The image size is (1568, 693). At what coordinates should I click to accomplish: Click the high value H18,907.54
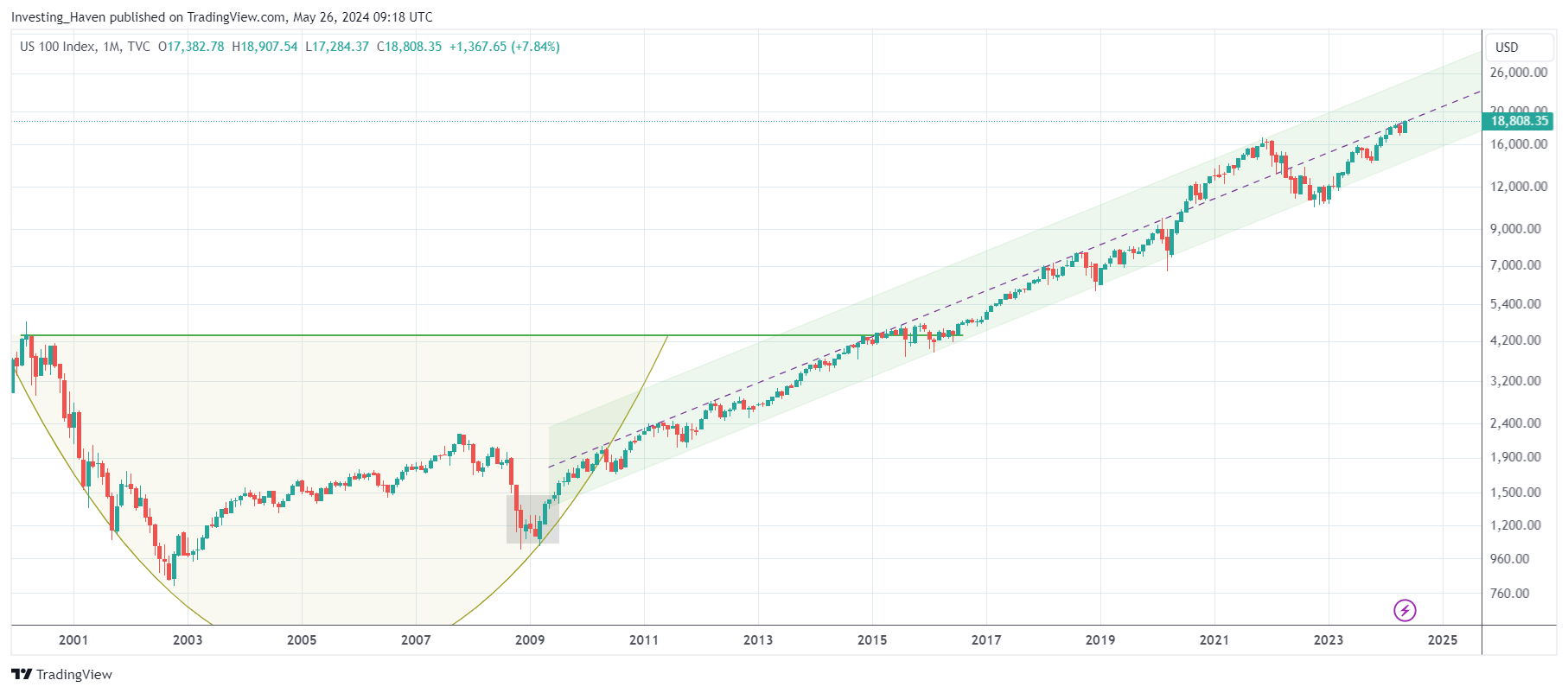265,47
